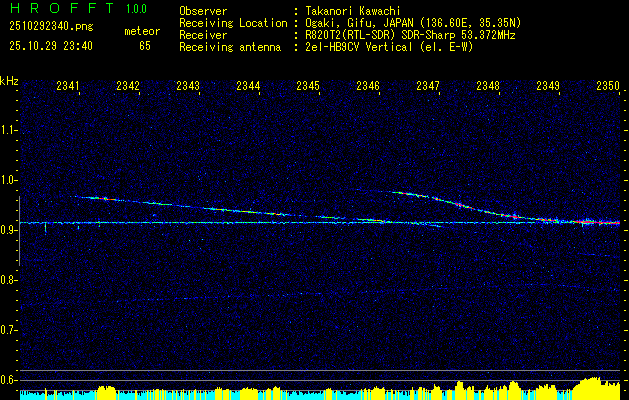Screen dimensions: 629x400
Task: Click the 0.6 kHz axis label
Action: click(8, 380)
